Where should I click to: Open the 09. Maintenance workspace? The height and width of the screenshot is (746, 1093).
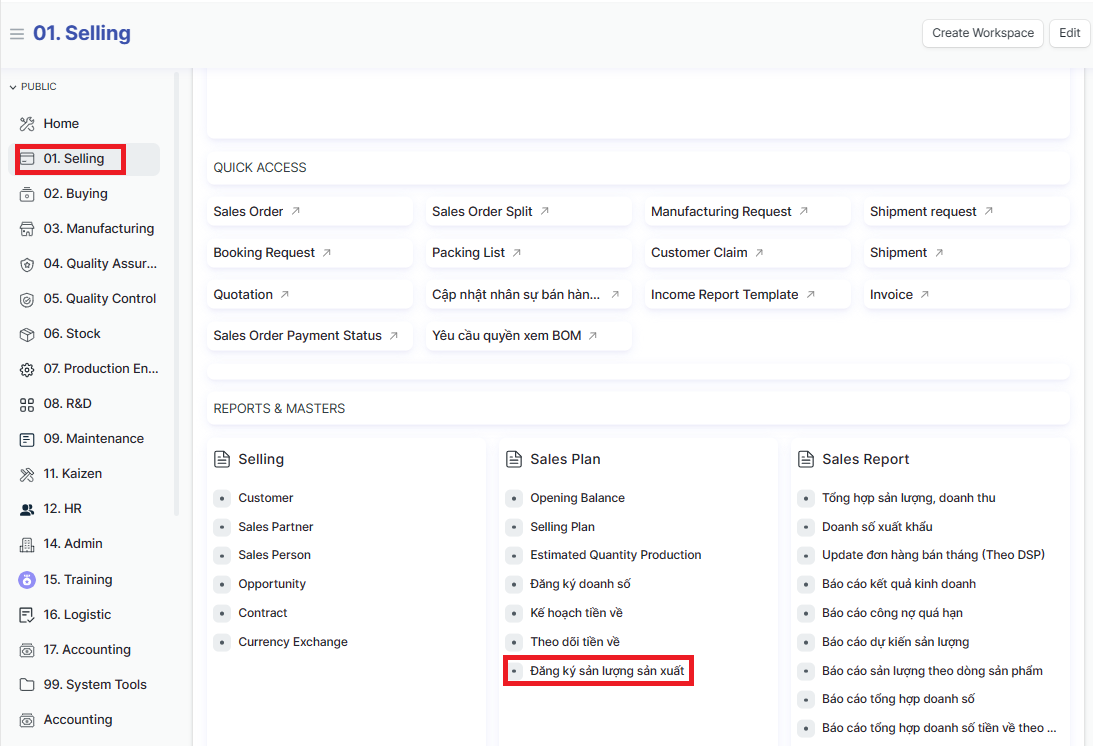93,439
